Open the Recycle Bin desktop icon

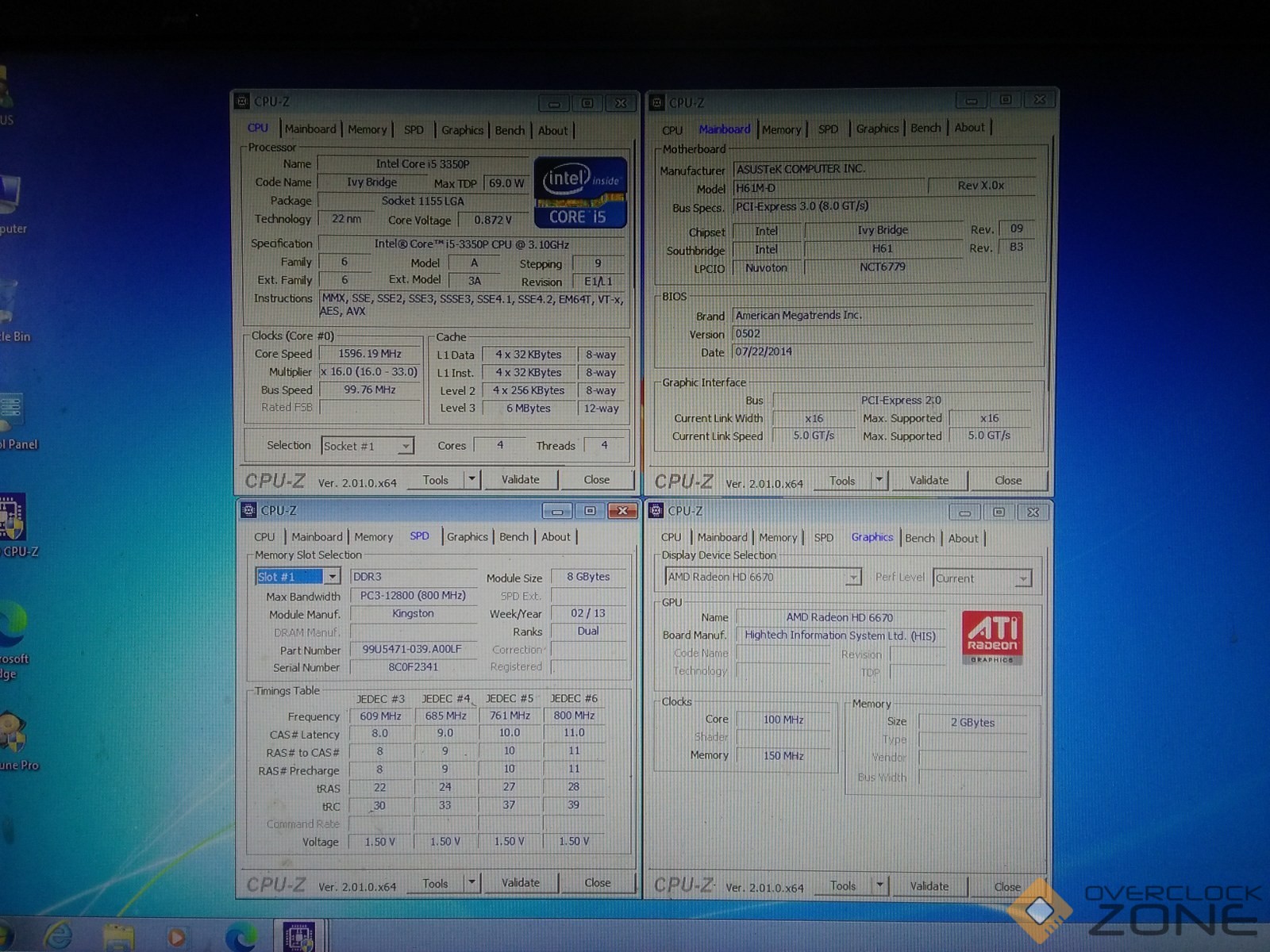(x=12, y=311)
